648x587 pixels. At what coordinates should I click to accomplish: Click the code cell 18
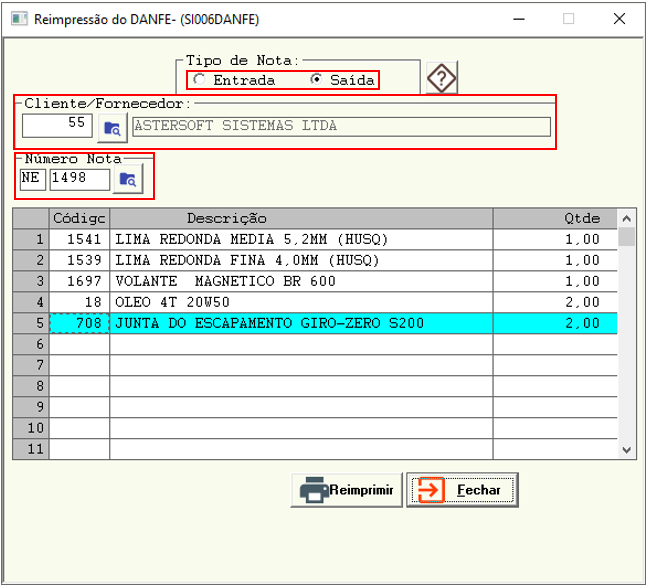pyautogui.click(x=79, y=302)
